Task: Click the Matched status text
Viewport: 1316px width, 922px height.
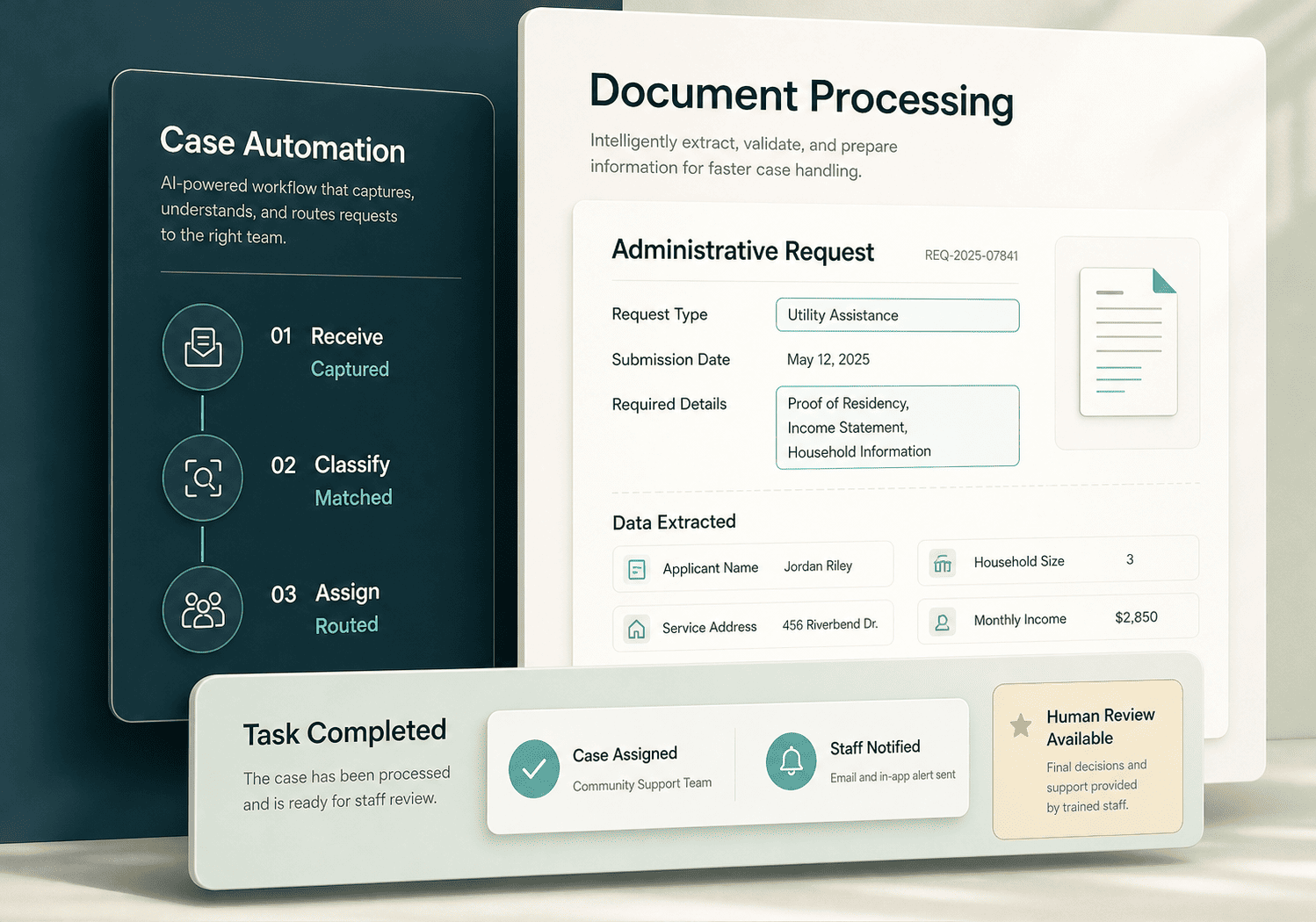Action: point(353,498)
